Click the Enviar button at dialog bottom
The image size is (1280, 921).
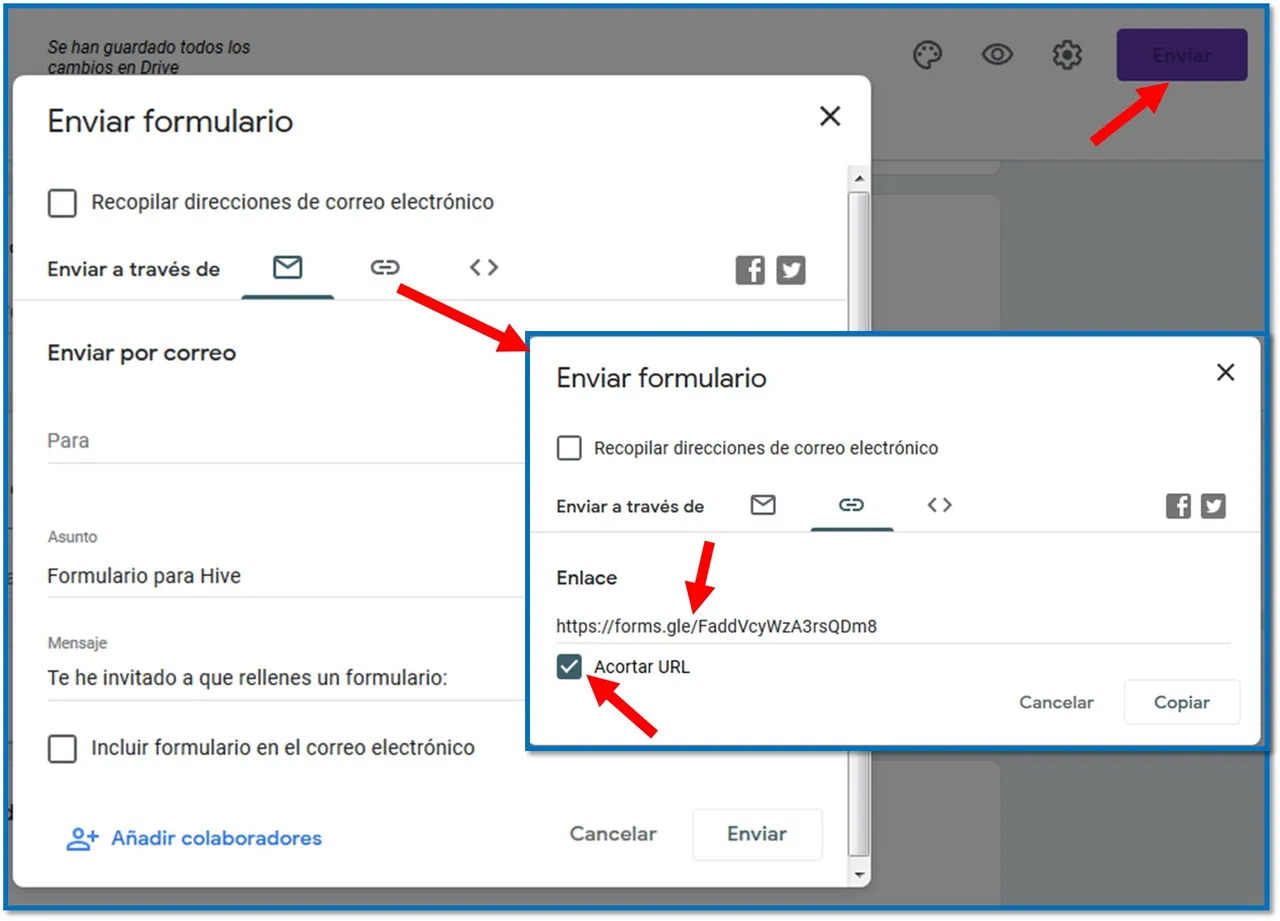click(757, 834)
